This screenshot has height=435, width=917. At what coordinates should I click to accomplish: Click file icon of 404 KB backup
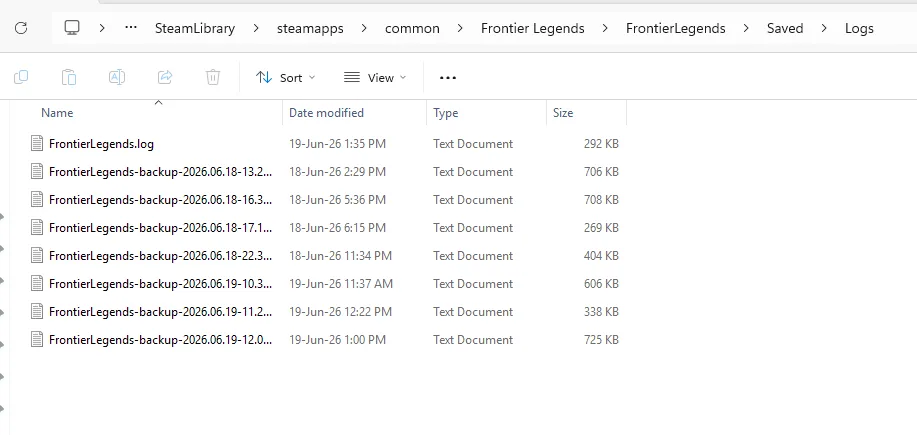(37, 256)
